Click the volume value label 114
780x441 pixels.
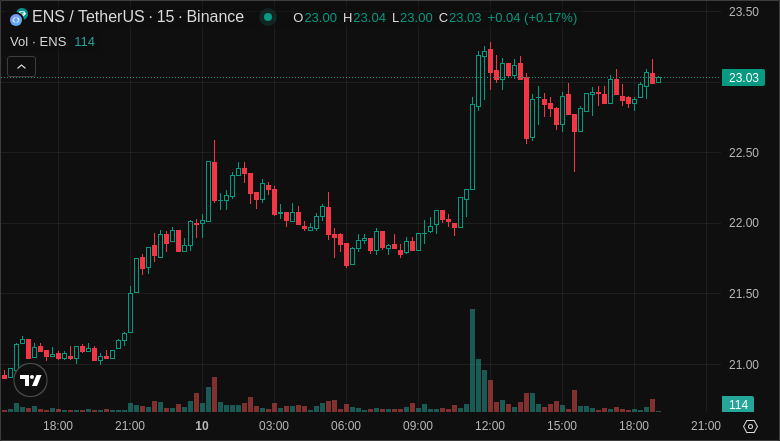point(738,405)
